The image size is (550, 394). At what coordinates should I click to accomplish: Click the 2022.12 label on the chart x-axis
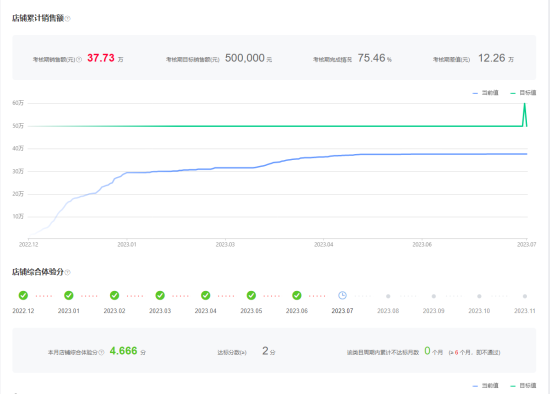28,245
